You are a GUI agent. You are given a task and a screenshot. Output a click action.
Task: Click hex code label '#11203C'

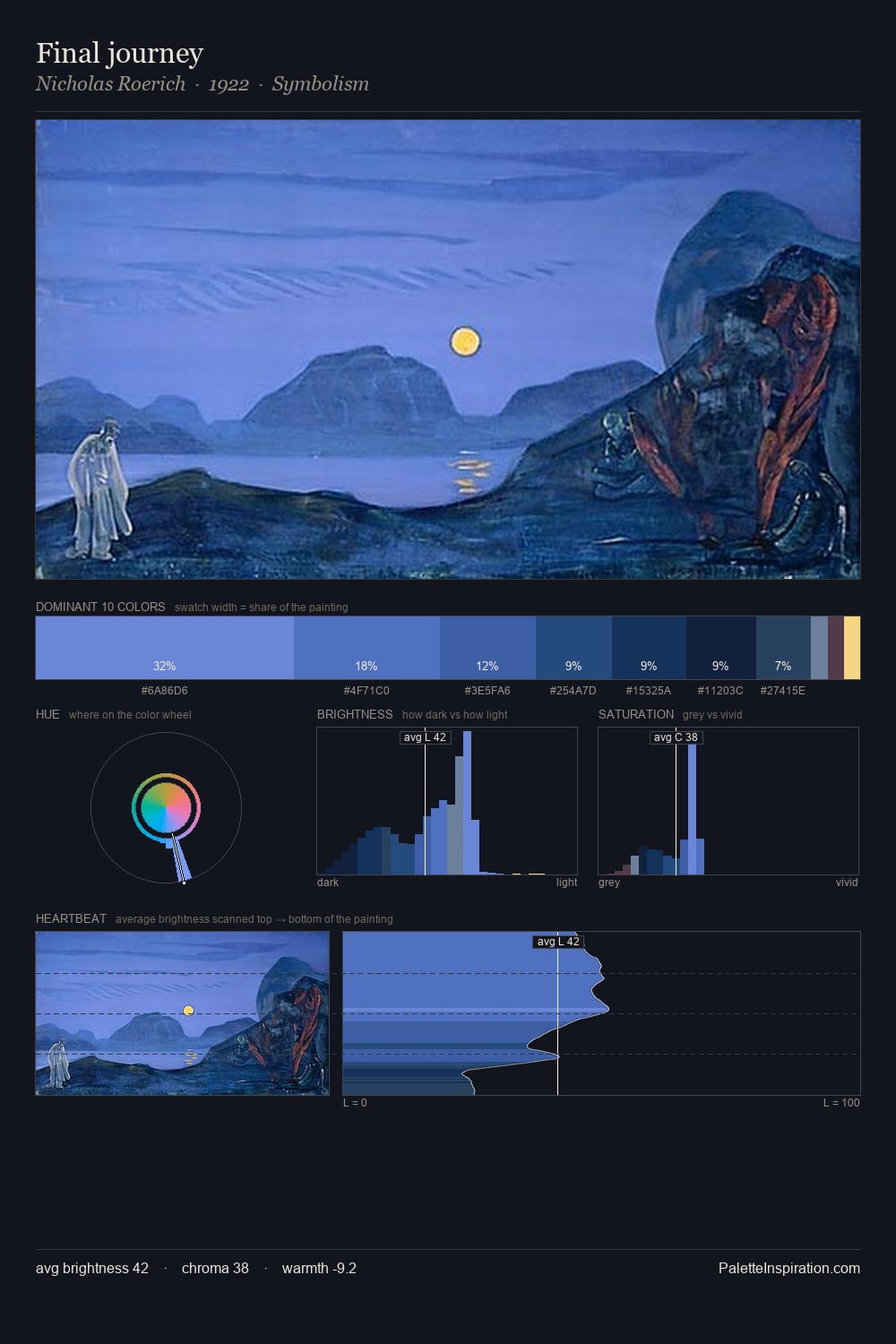click(720, 691)
